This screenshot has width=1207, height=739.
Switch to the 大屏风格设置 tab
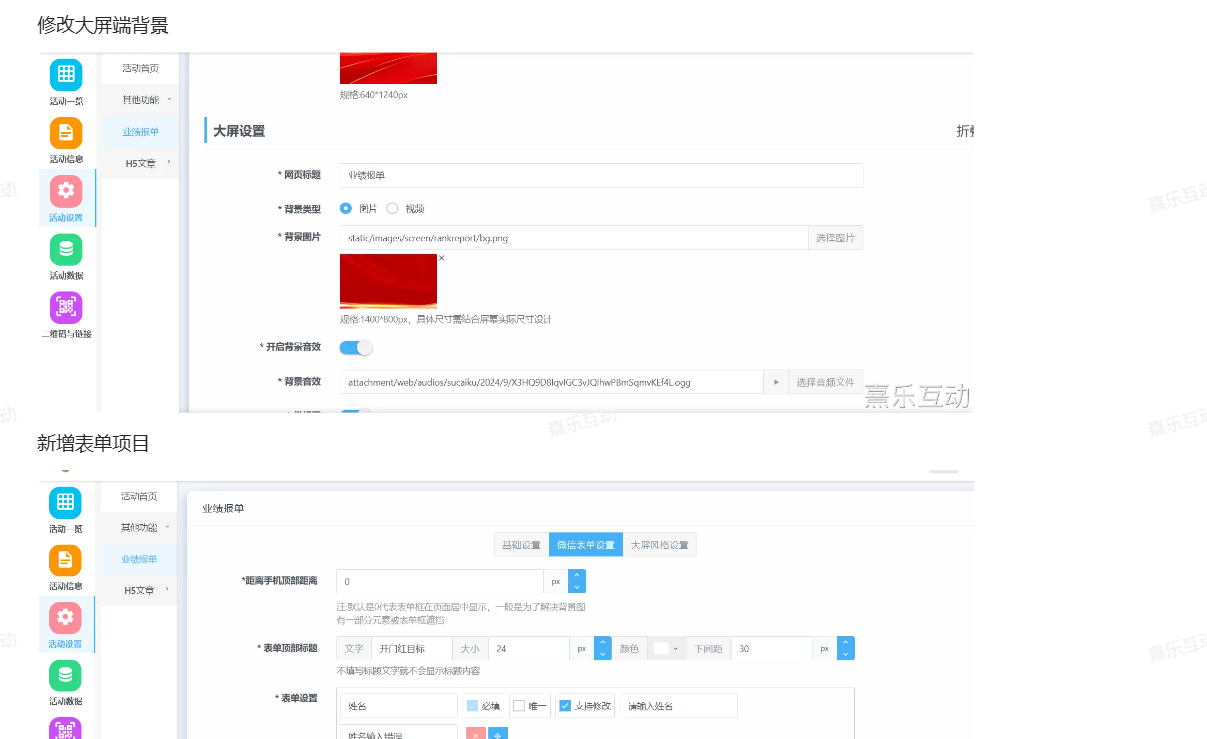(x=660, y=545)
